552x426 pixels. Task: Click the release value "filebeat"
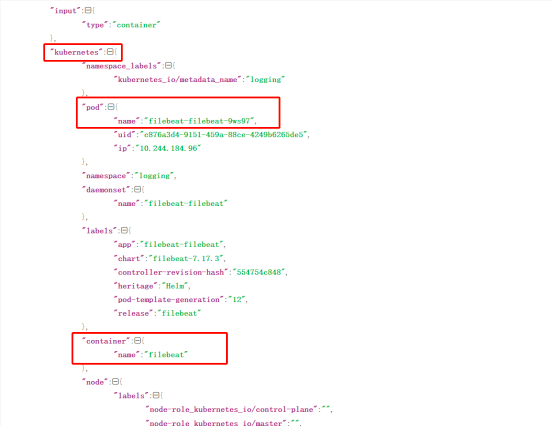(179, 313)
